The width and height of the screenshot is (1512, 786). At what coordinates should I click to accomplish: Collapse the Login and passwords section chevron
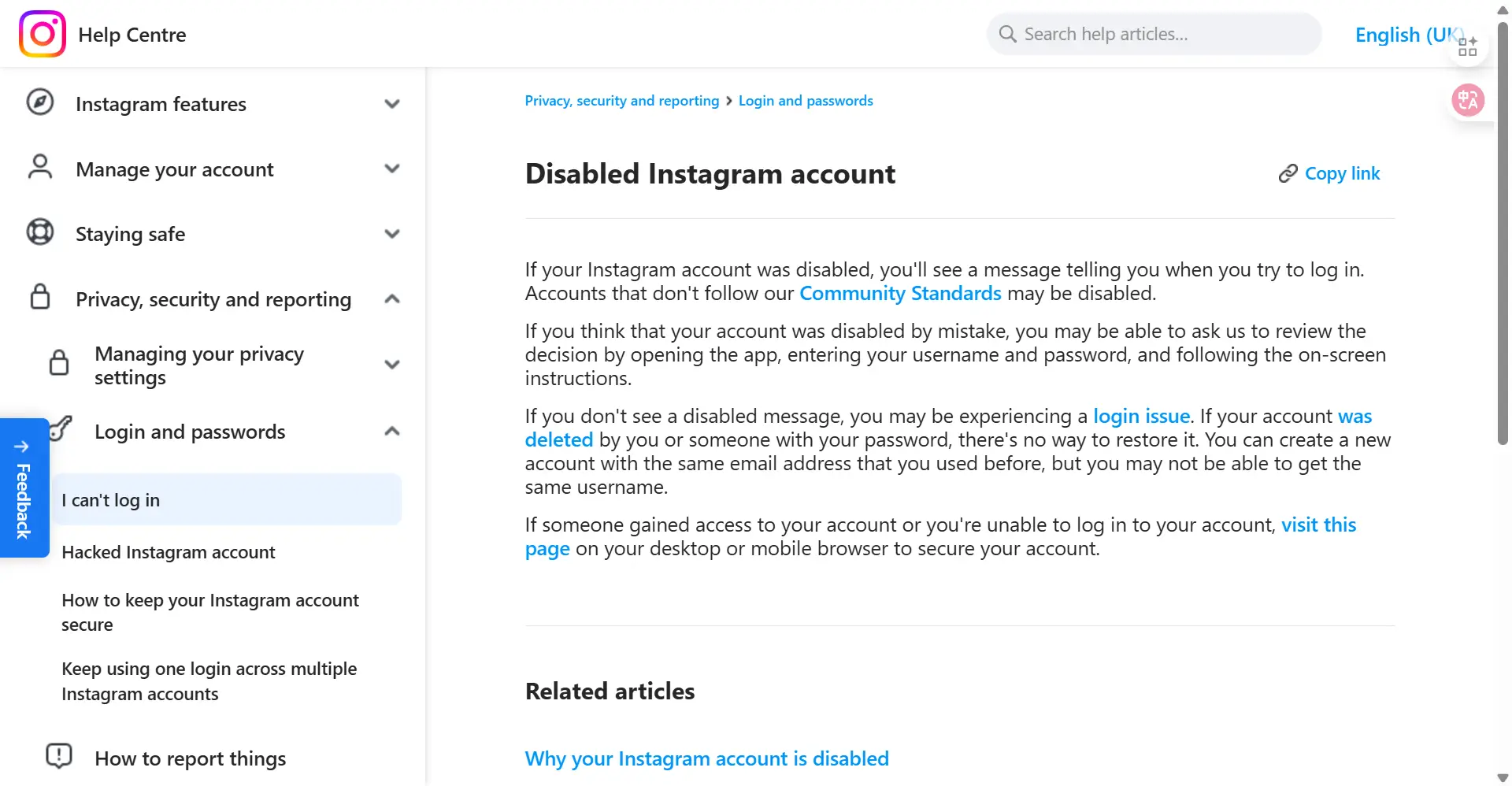tap(392, 431)
